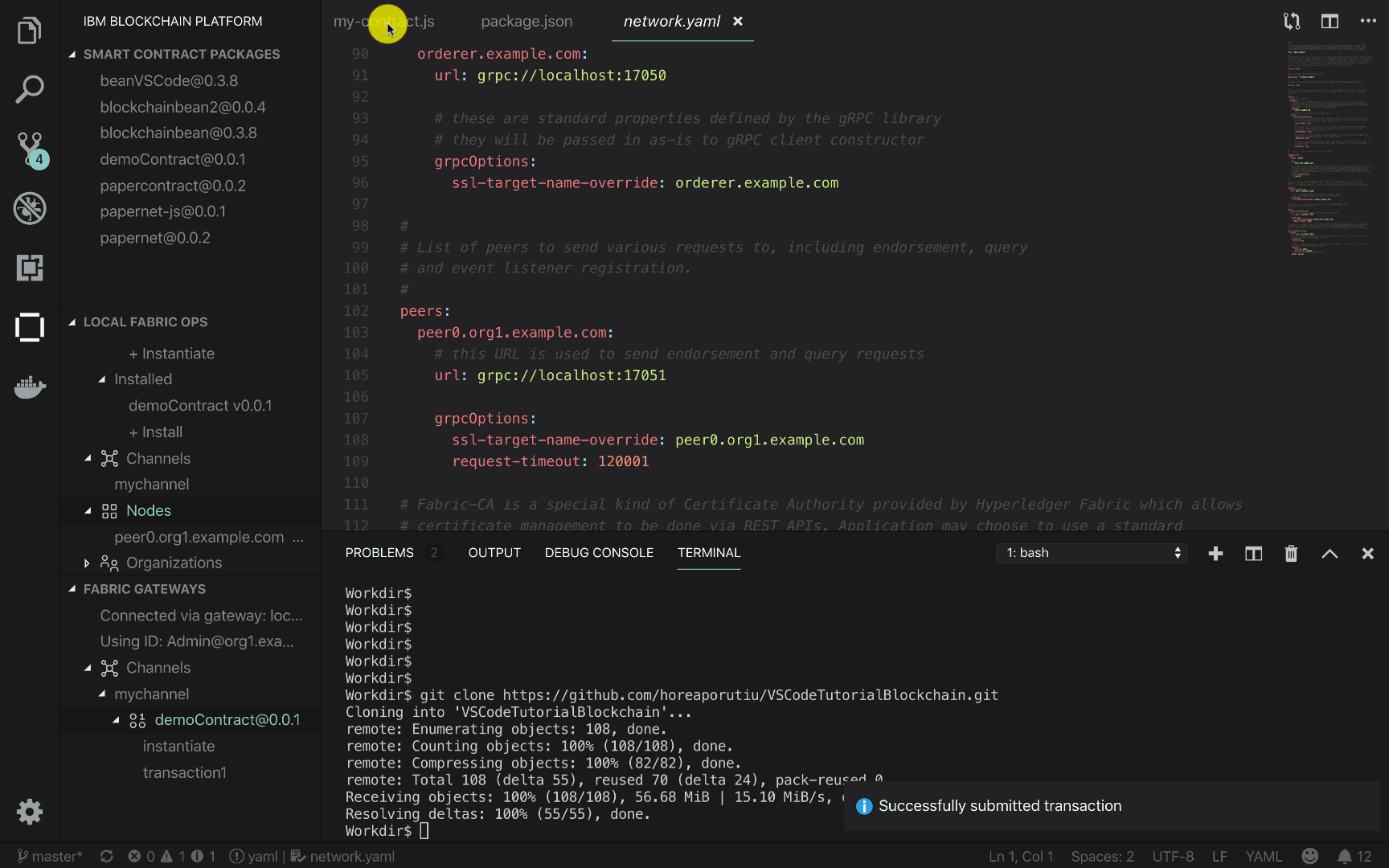
Task: Click the open changes icon in editor toolbar
Action: [1292, 22]
